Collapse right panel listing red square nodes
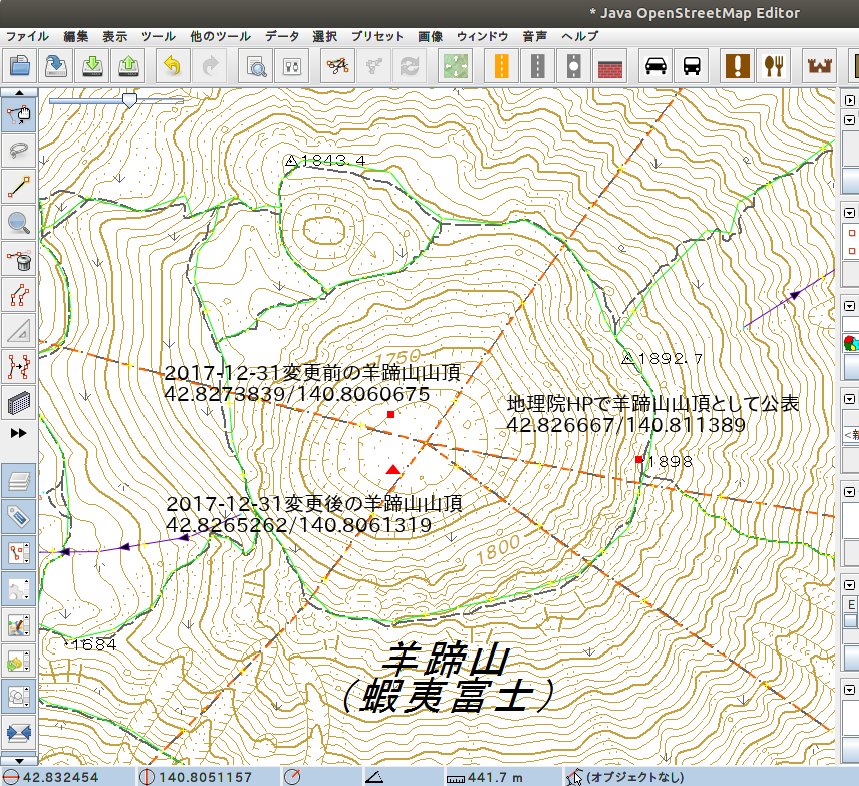Viewport: 859px width, 786px height. pyautogui.click(x=850, y=213)
